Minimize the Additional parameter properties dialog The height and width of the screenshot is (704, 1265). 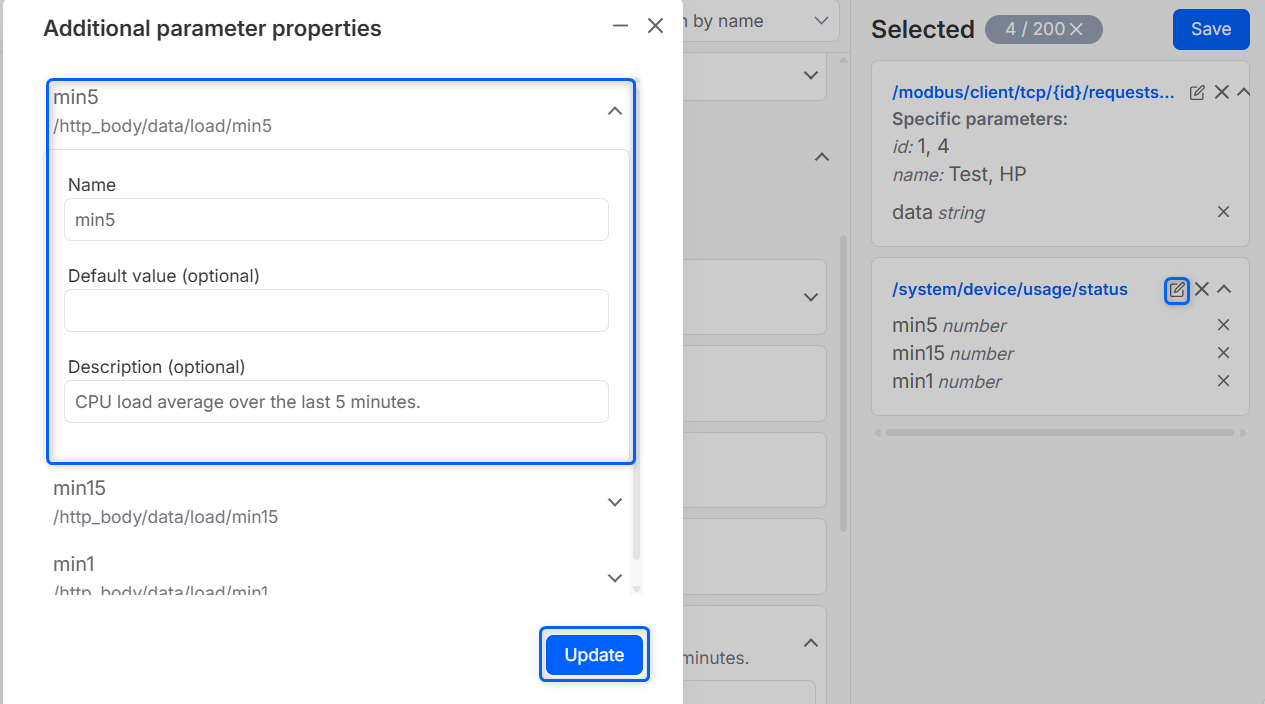[620, 26]
